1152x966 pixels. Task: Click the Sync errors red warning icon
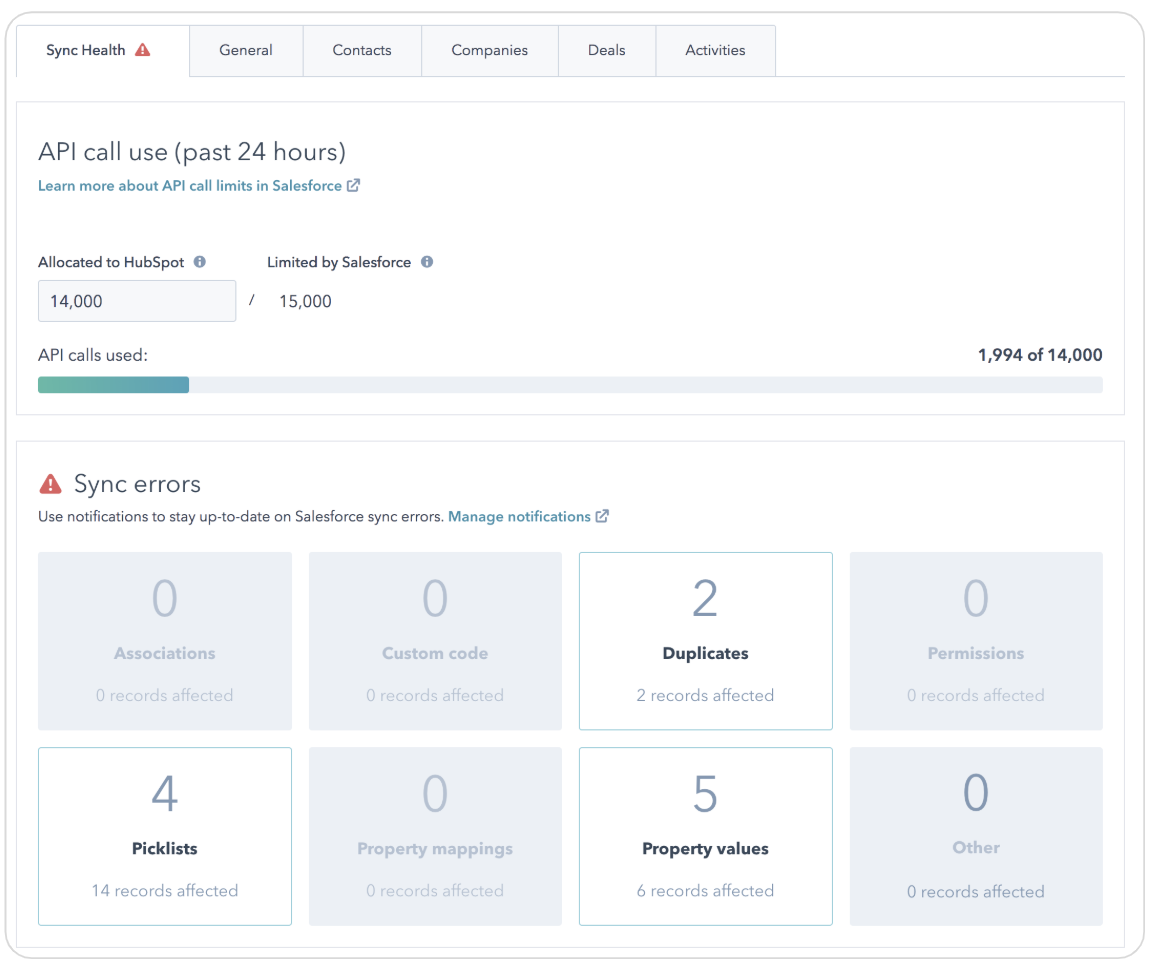coord(50,484)
